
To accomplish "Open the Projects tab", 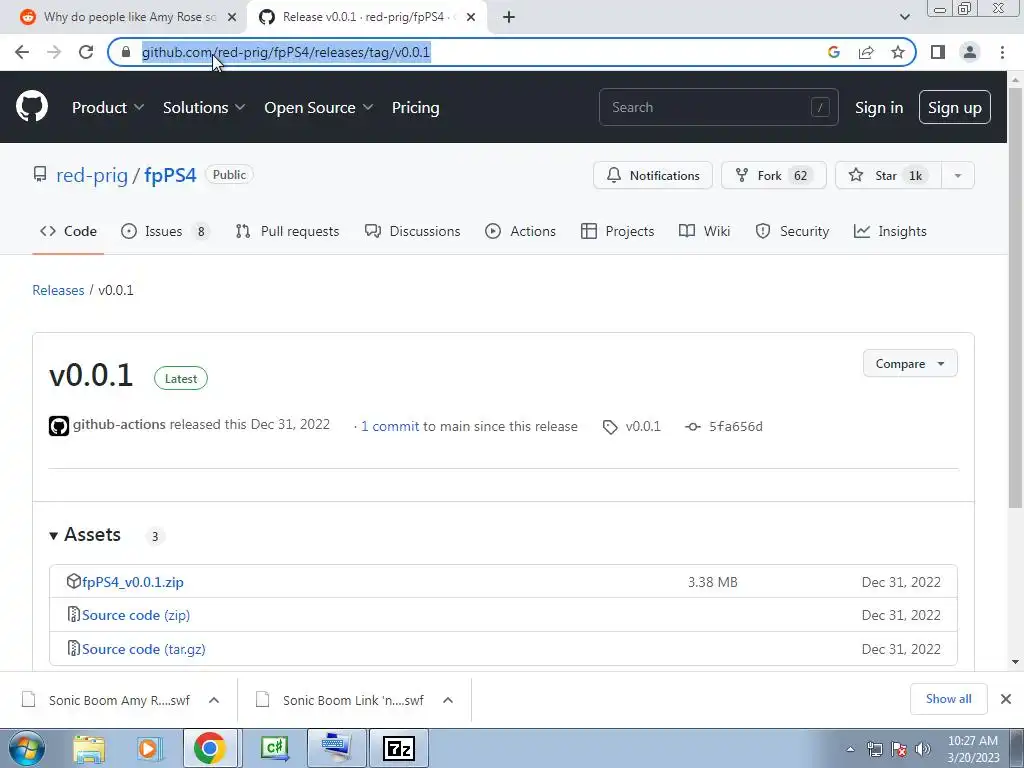I will [617, 231].
